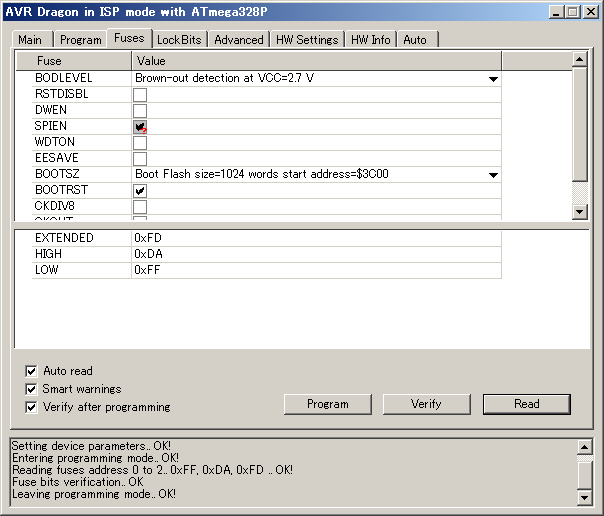Click the fuse list scrollbar thumb
Screen dimensions: 604x516
click(x=580, y=124)
